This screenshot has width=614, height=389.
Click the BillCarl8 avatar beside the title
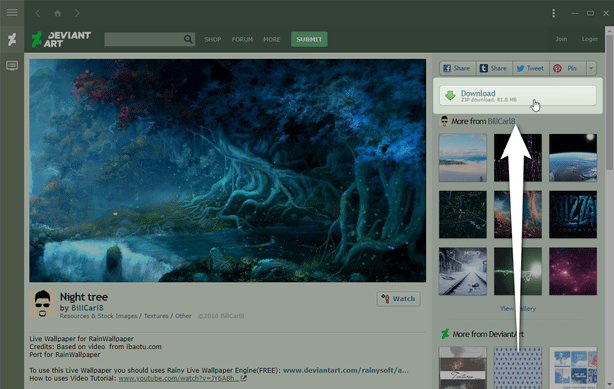tap(42, 303)
